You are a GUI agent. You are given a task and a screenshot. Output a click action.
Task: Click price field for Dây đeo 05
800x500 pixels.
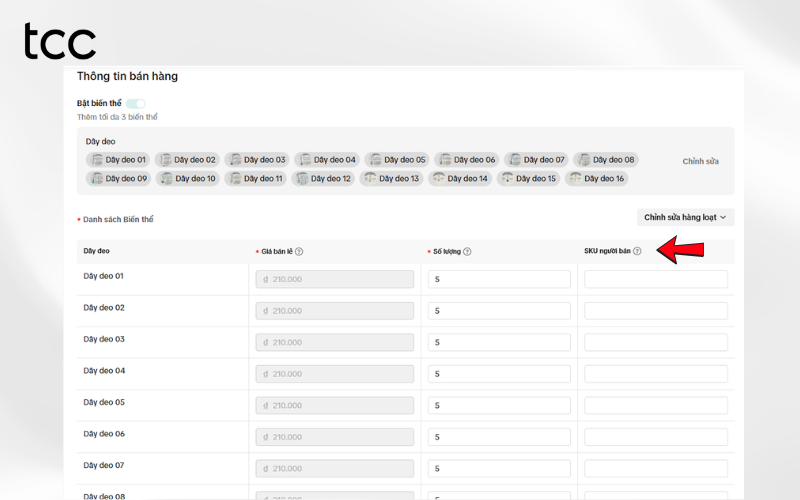(335, 406)
